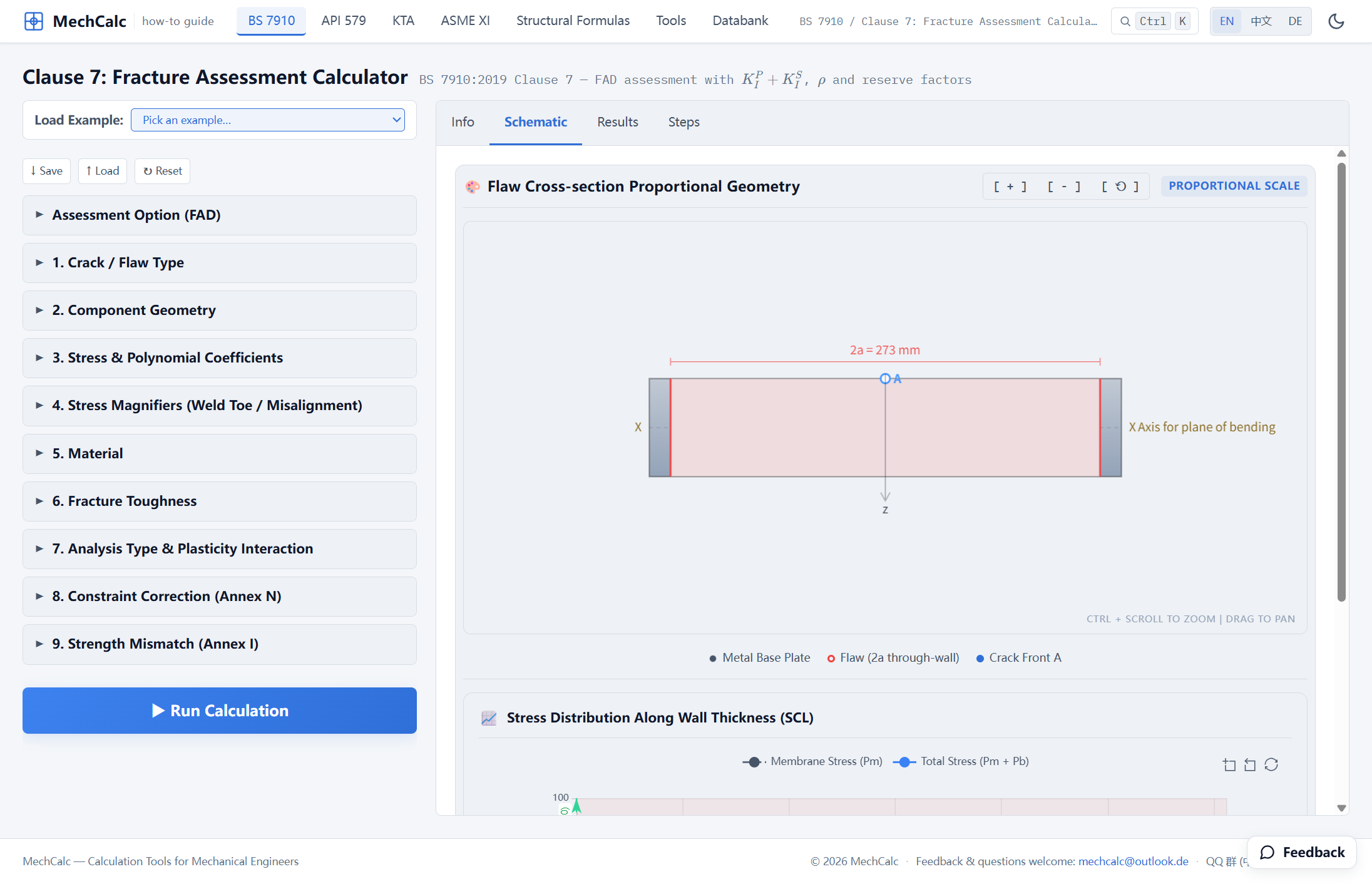1372x884 pixels.
Task: Click the MechCalc brand name
Action: click(90, 21)
